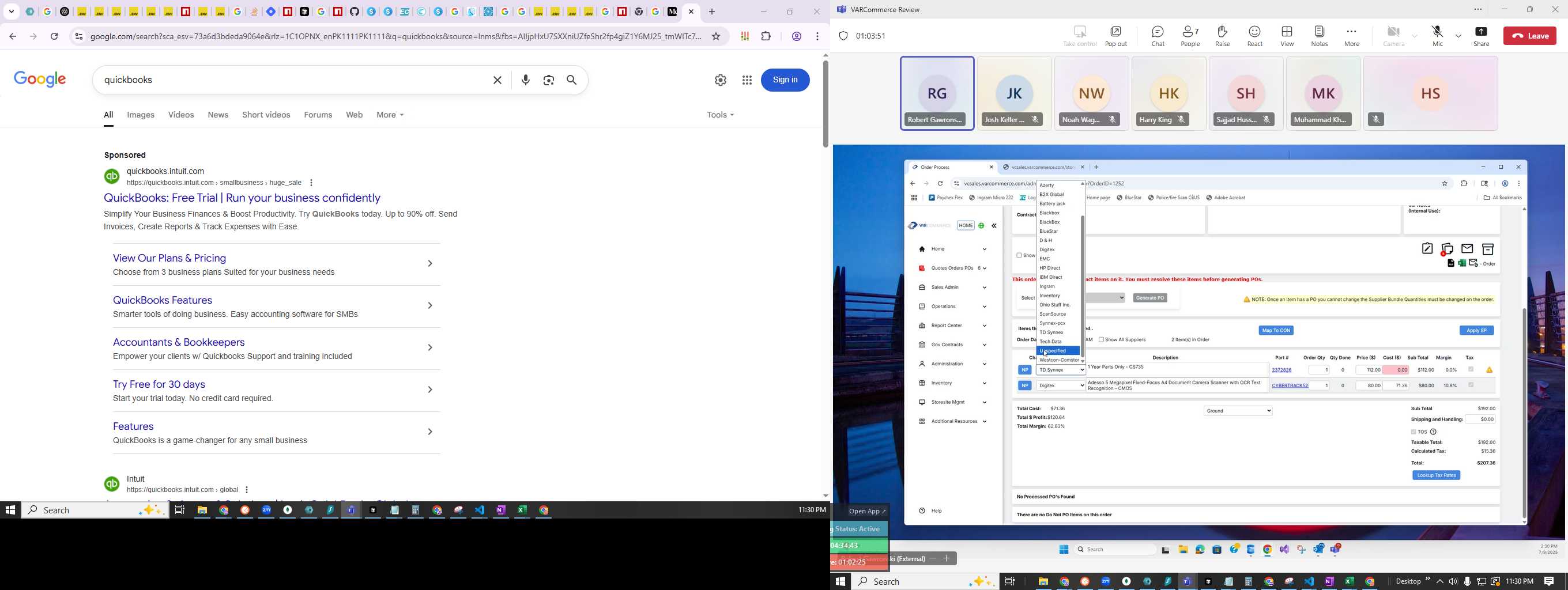Bookmark this Google results page

[x=717, y=36]
